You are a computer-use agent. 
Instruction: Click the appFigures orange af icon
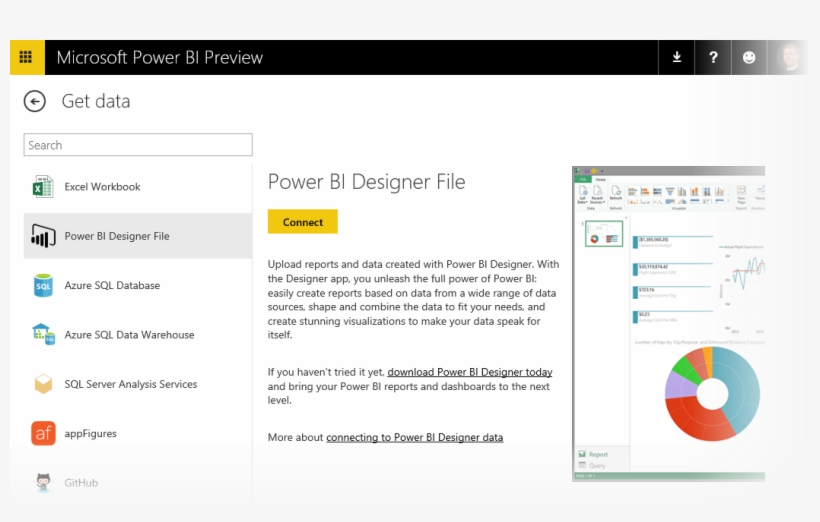pyautogui.click(x=43, y=433)
